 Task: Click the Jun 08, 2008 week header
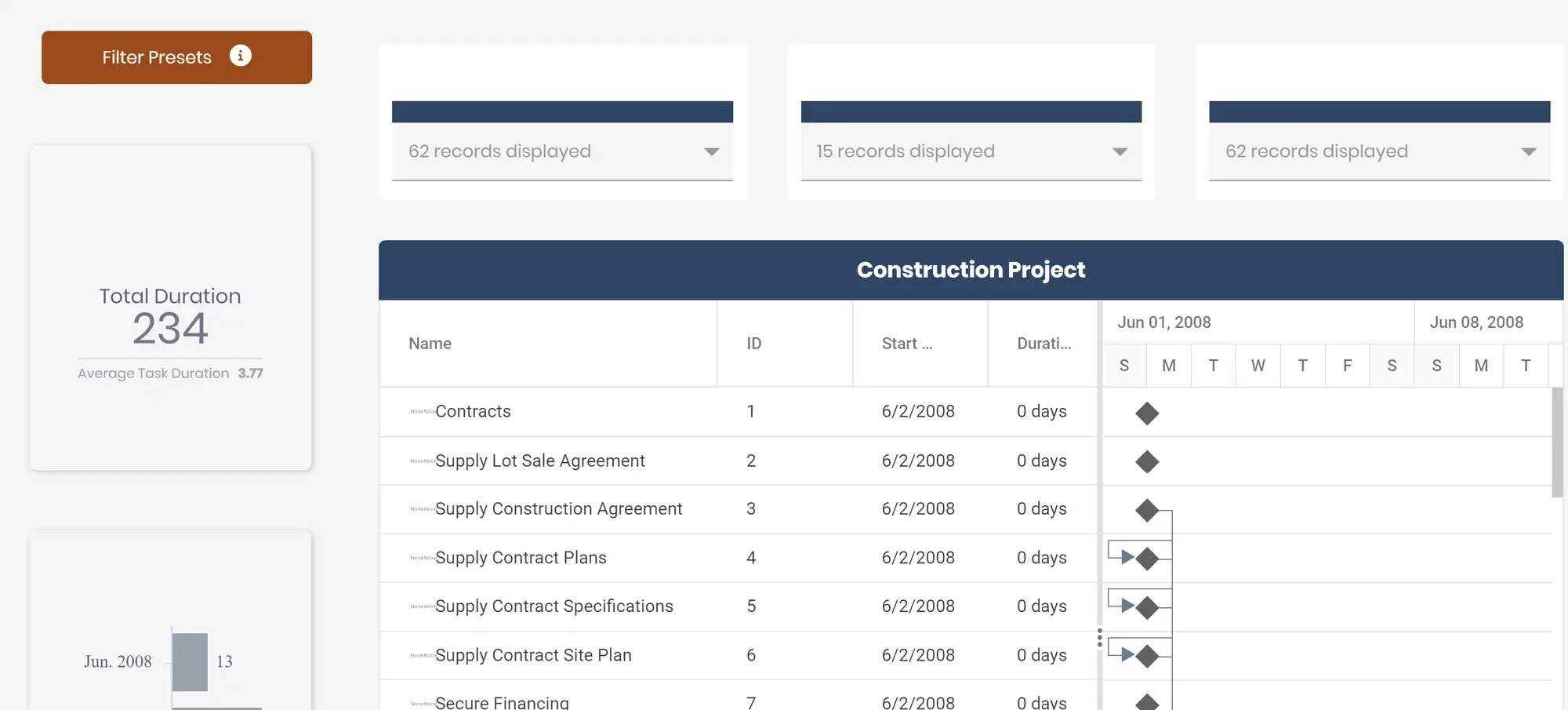(1476, 322)
